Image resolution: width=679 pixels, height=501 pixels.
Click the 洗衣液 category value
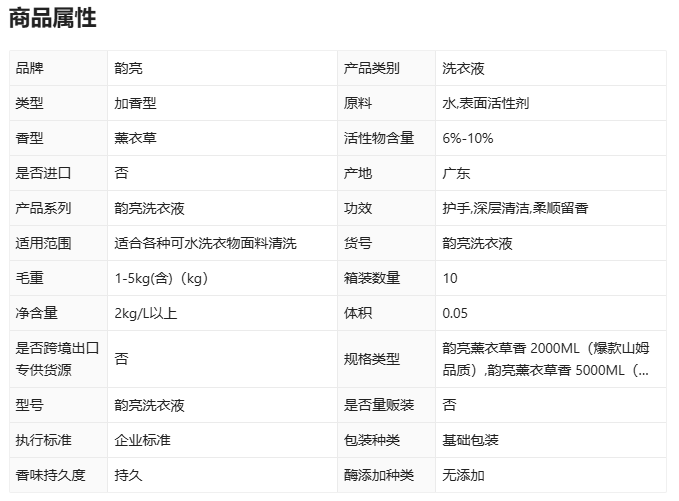tap(463, 68)
